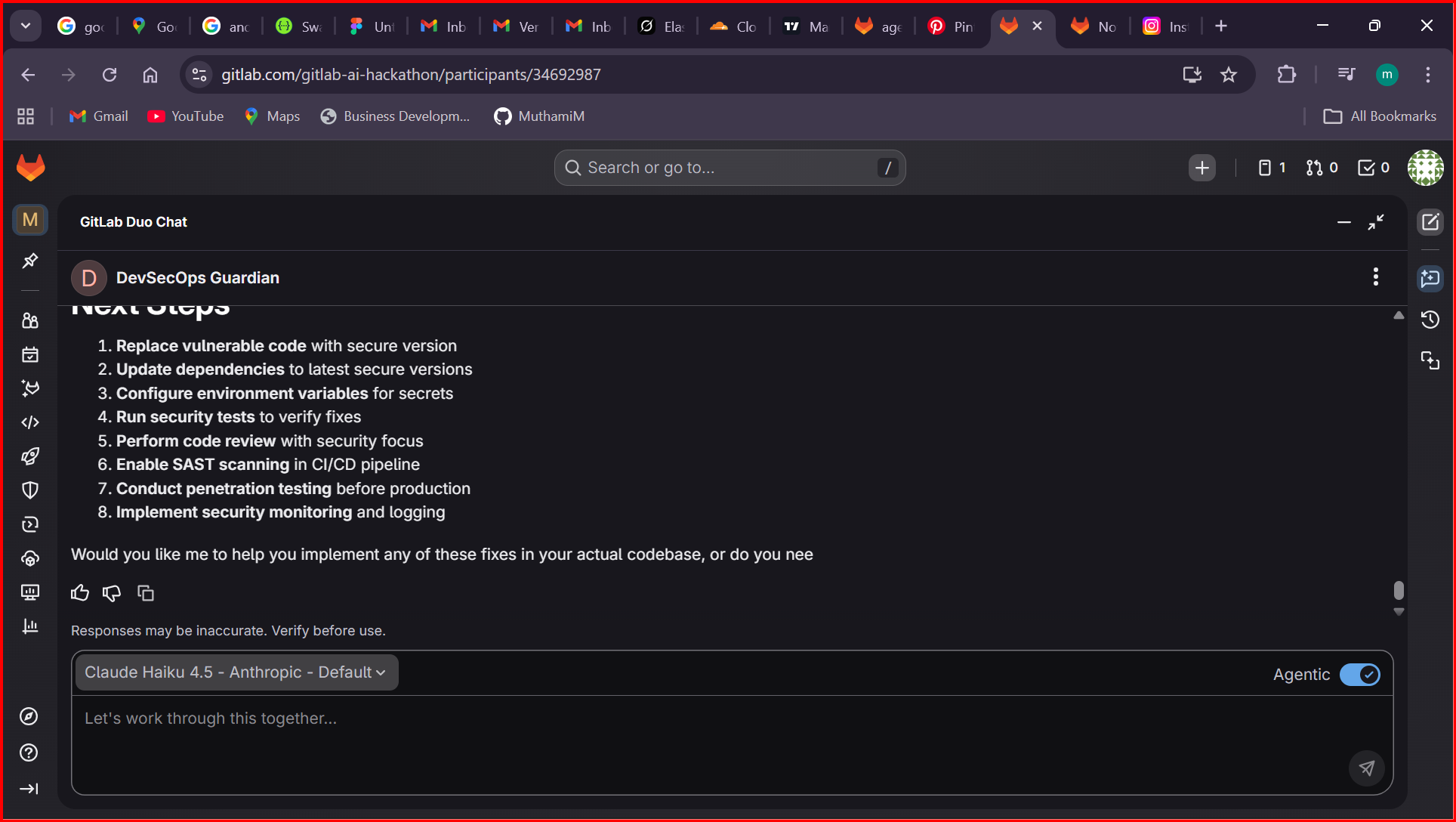Open the Secure shield icon in sidebar
This screenshot has height=822, width=1456.
pyautogui.click(x=30, y=490)
